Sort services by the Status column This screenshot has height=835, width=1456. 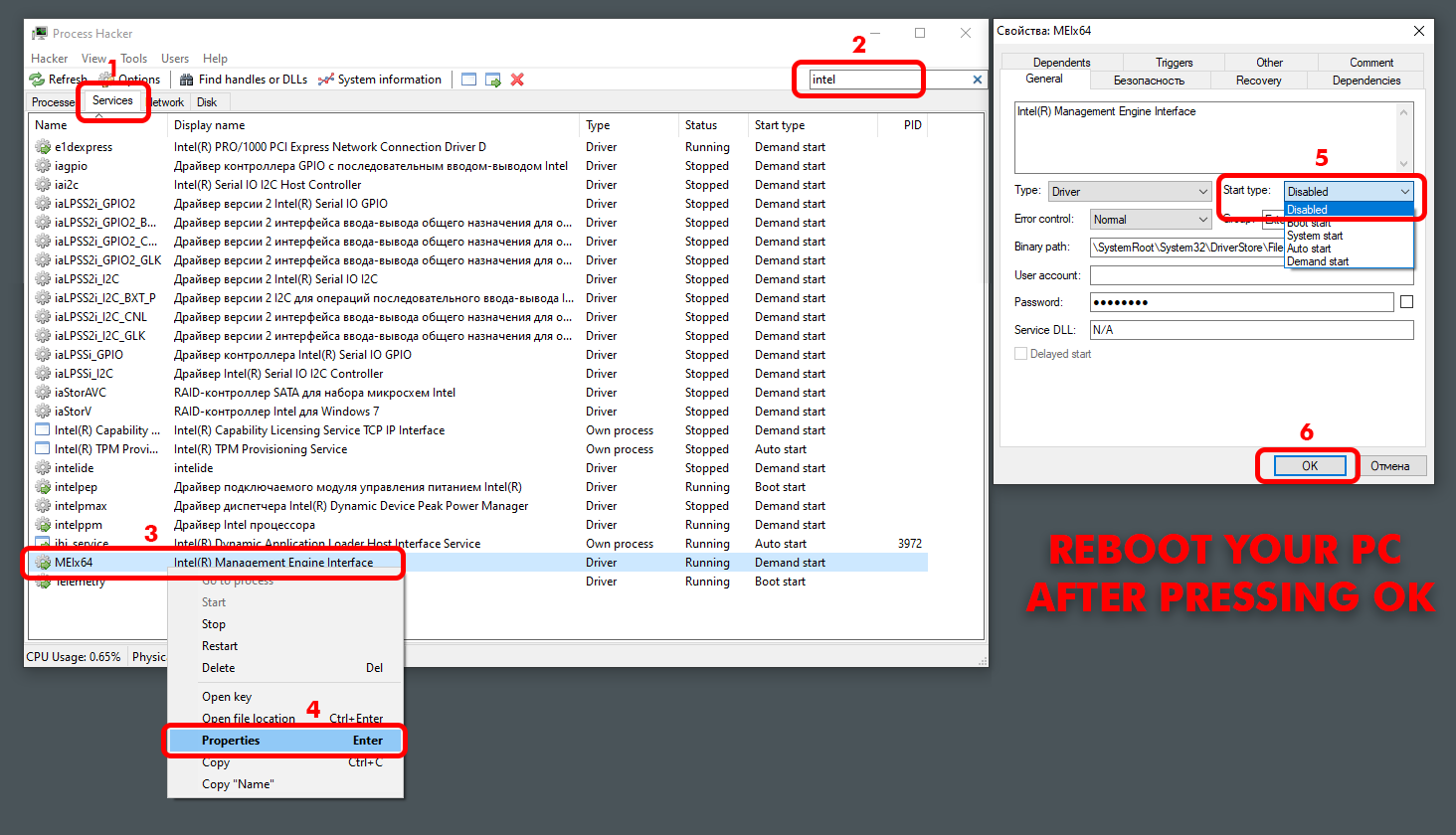point(713,125)
